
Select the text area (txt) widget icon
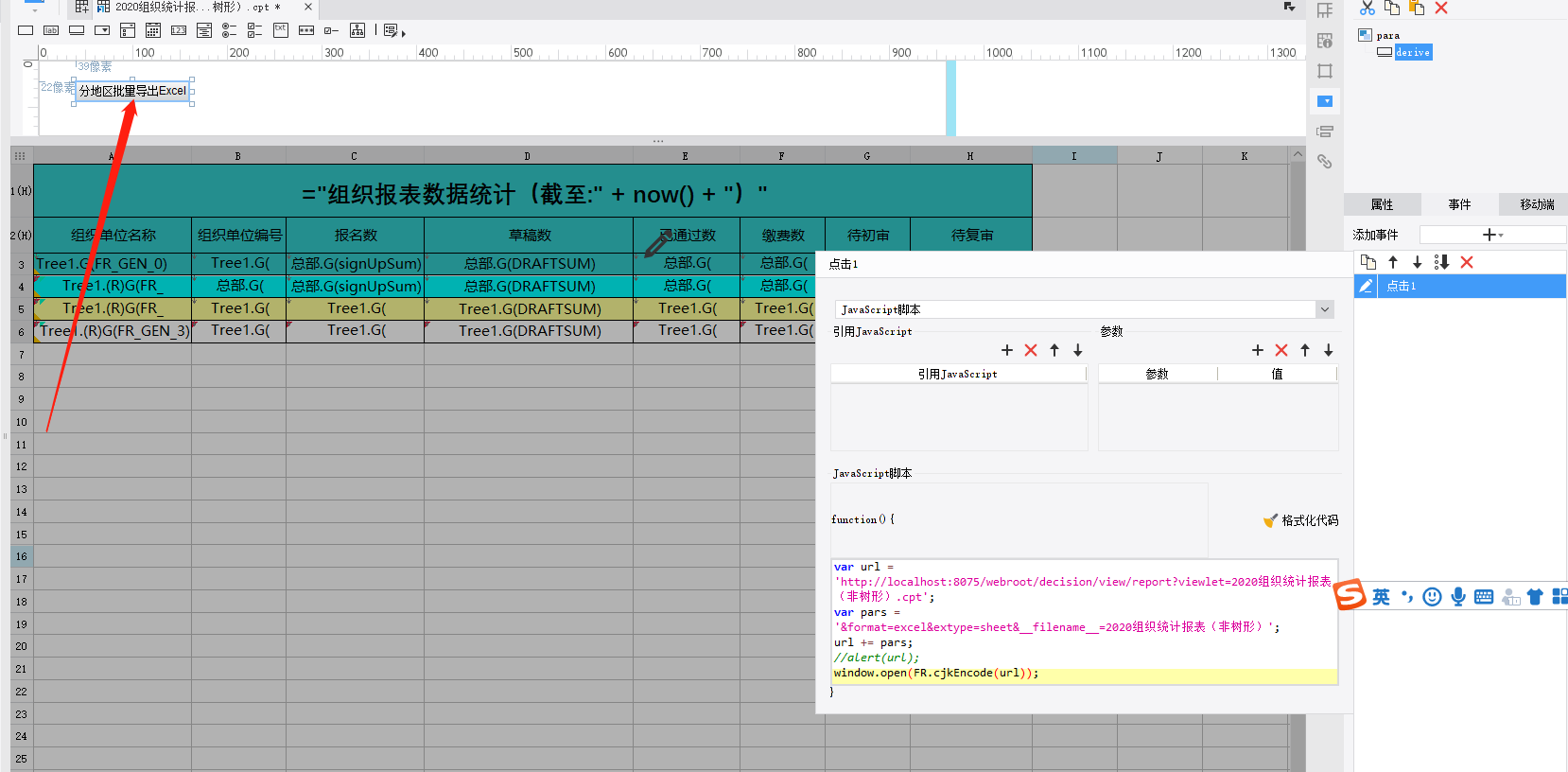pos(281,30)
